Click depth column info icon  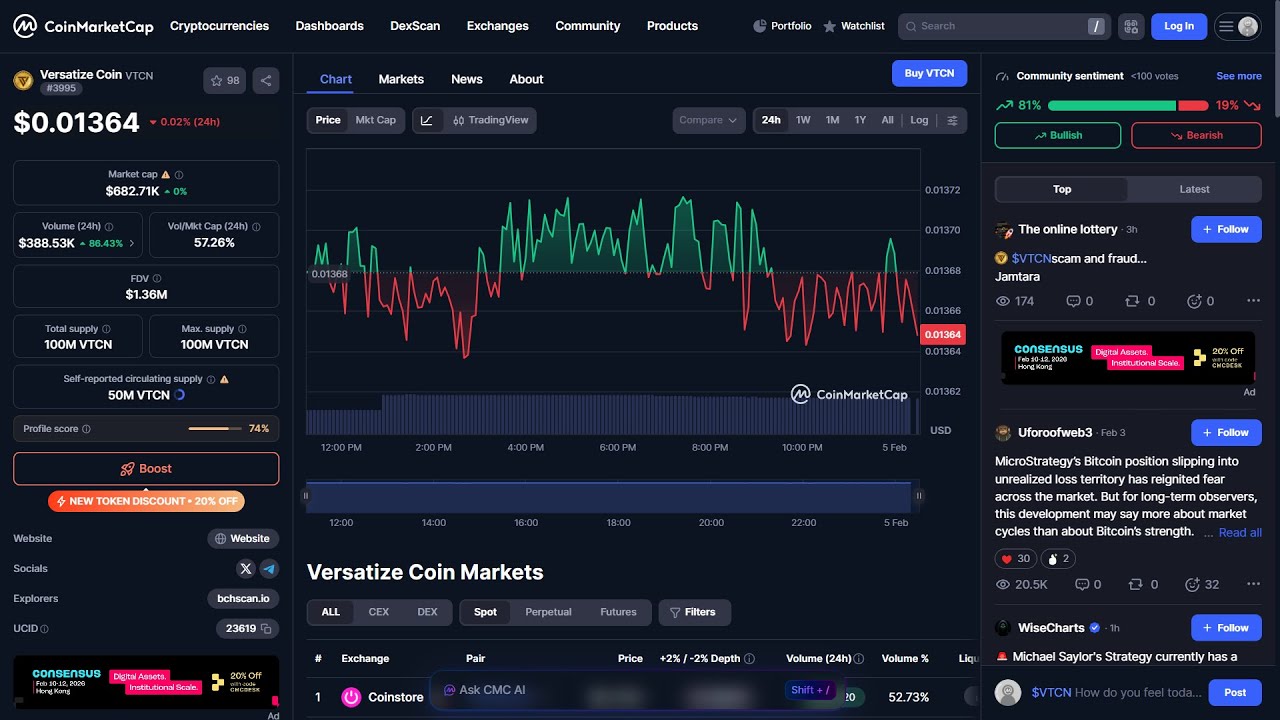tap(749, 659)
